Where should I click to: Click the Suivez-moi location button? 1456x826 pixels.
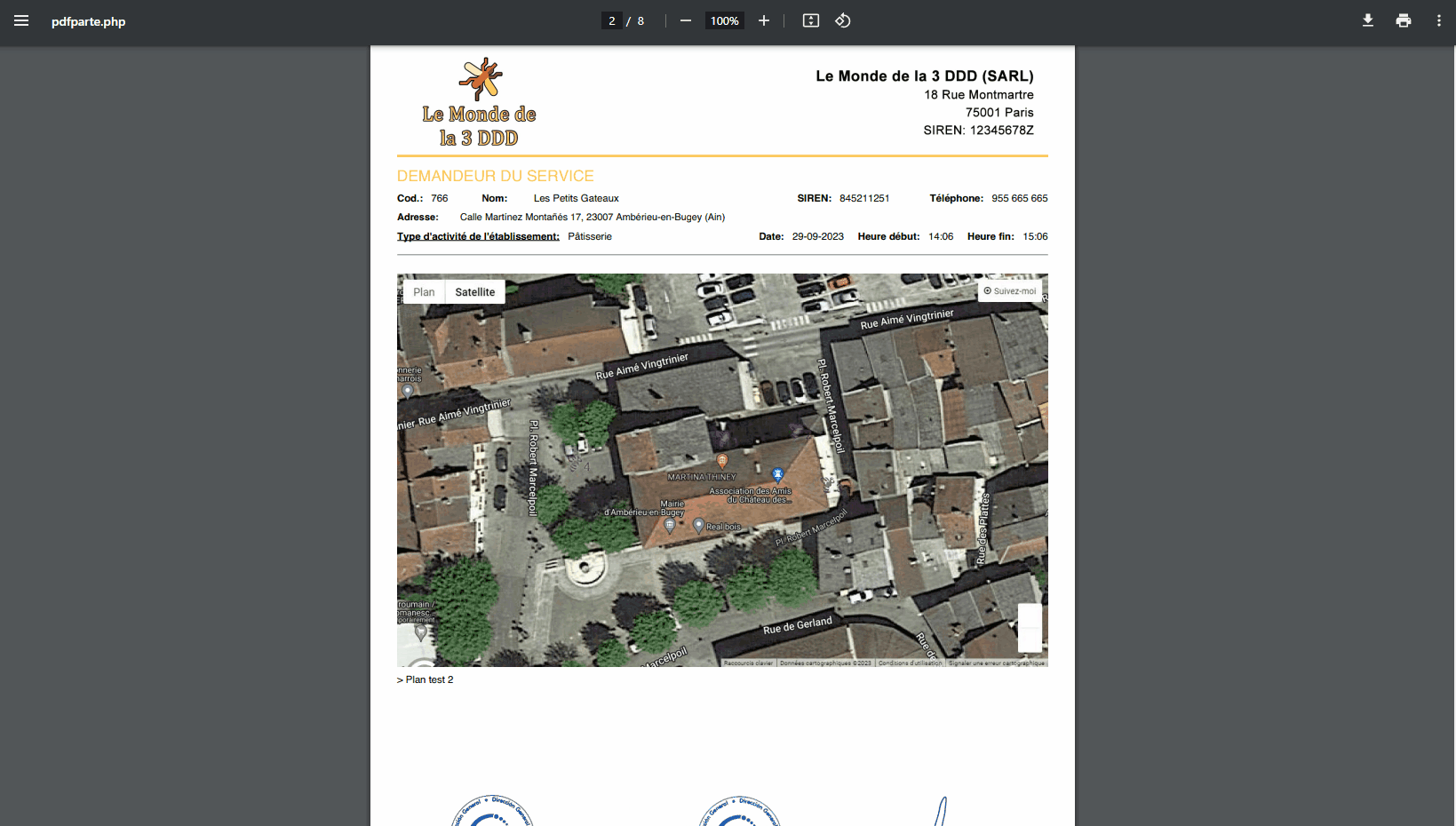click(1010, 291)
